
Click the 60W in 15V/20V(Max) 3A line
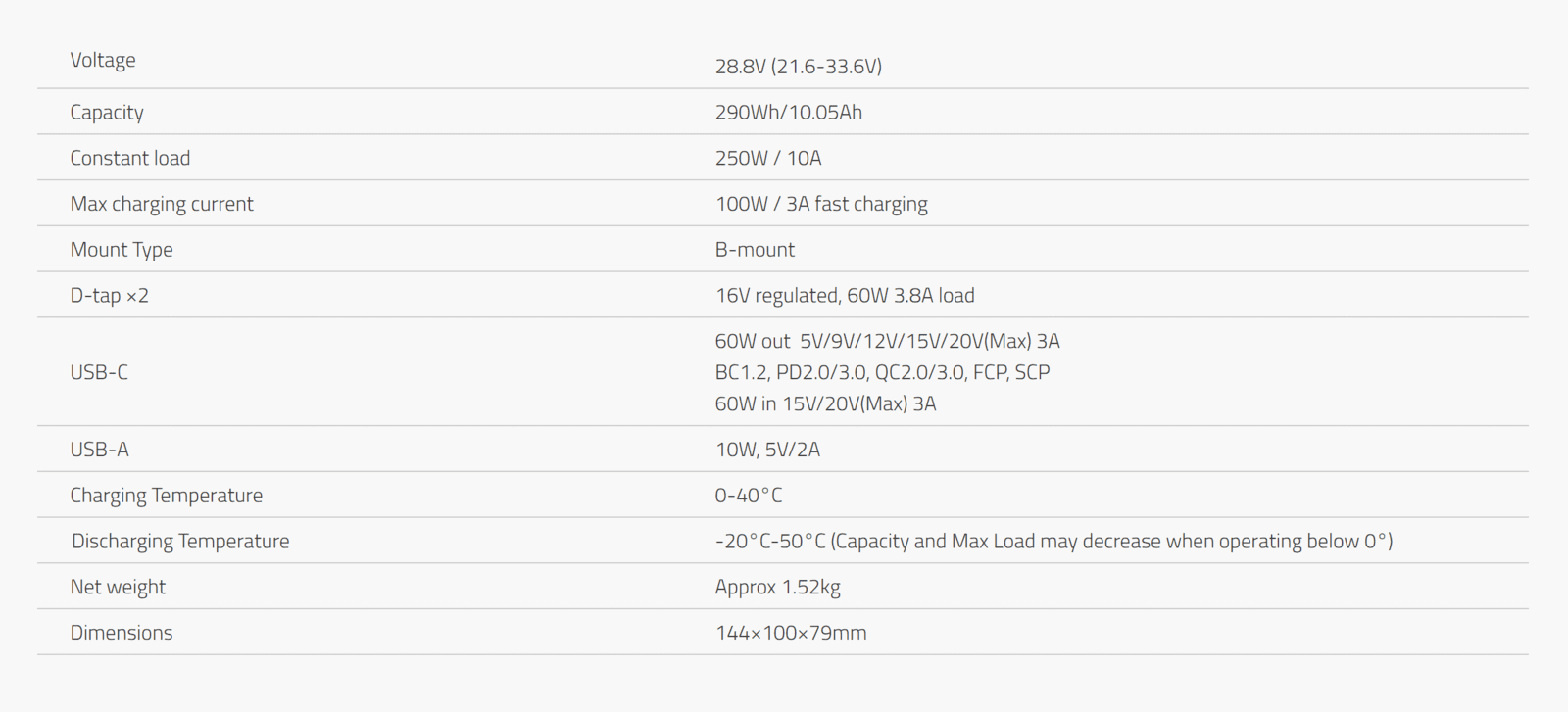pos(825,403)
